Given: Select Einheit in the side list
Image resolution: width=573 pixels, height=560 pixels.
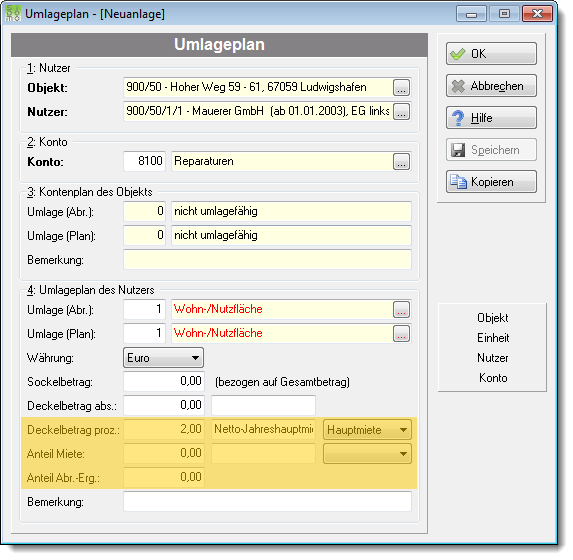Looking at the screenshot, I should pyautogui.click(x=493, y=338).
